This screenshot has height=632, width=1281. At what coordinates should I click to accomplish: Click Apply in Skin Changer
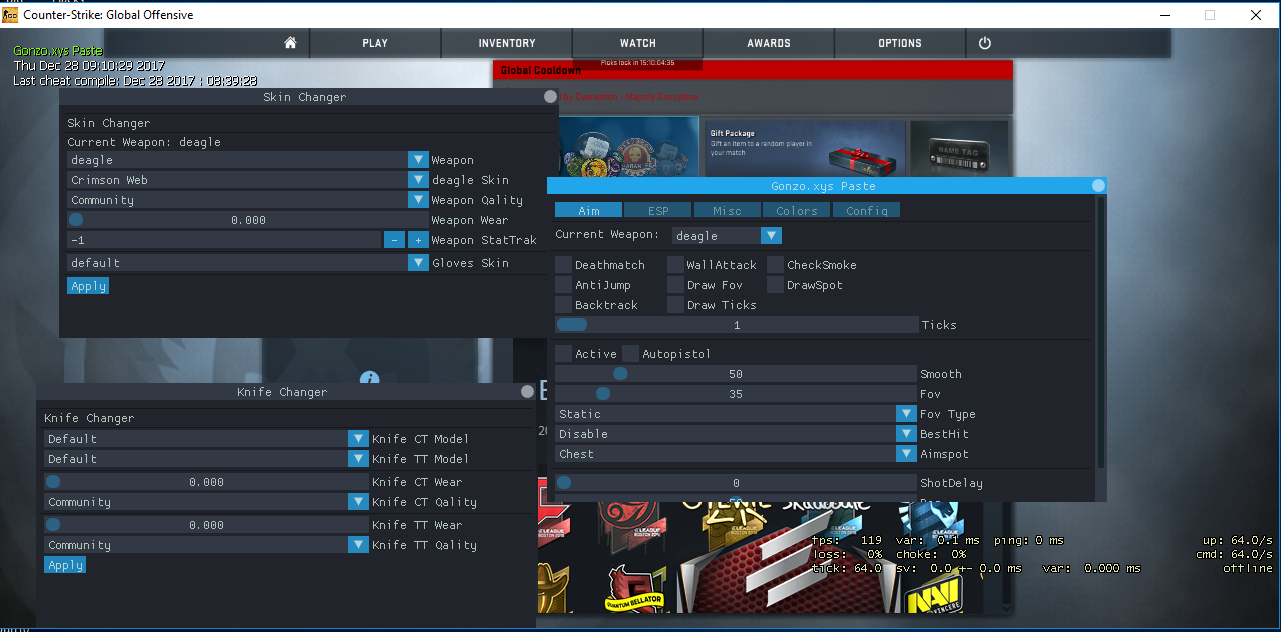[x=88, y=286]
